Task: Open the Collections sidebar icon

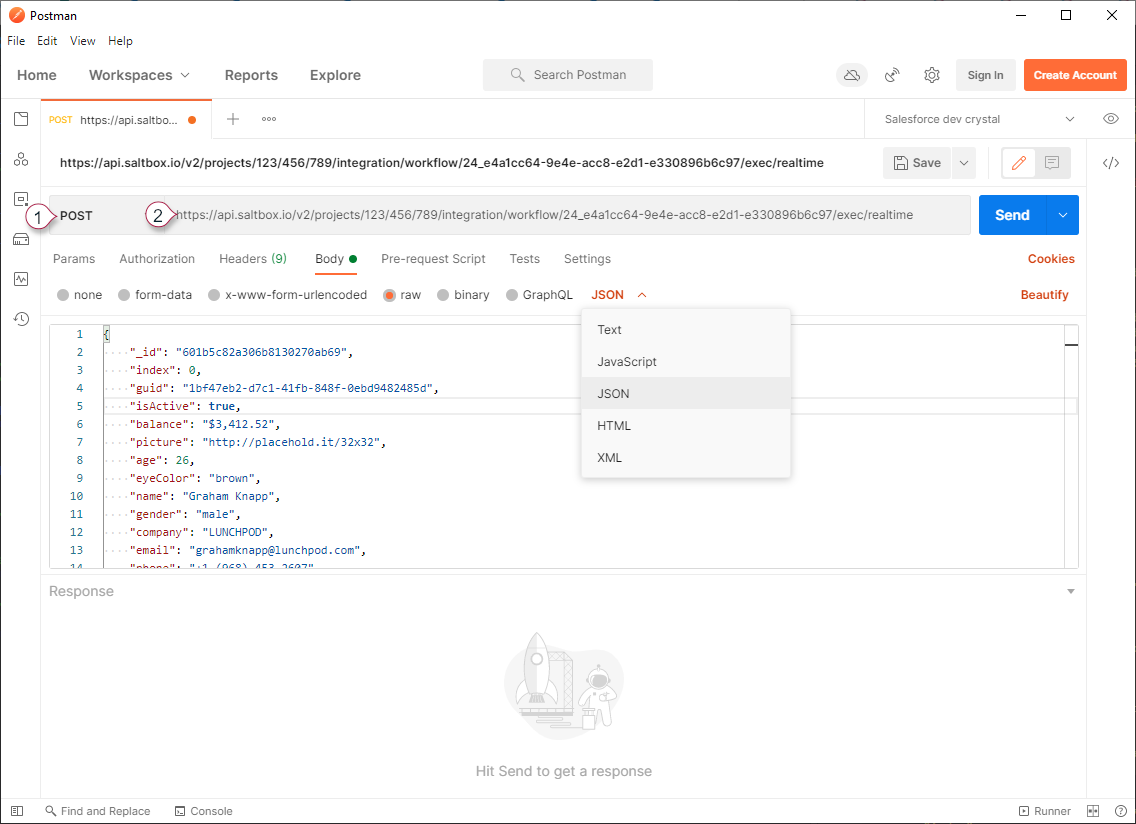Action: tap(21, 119)
